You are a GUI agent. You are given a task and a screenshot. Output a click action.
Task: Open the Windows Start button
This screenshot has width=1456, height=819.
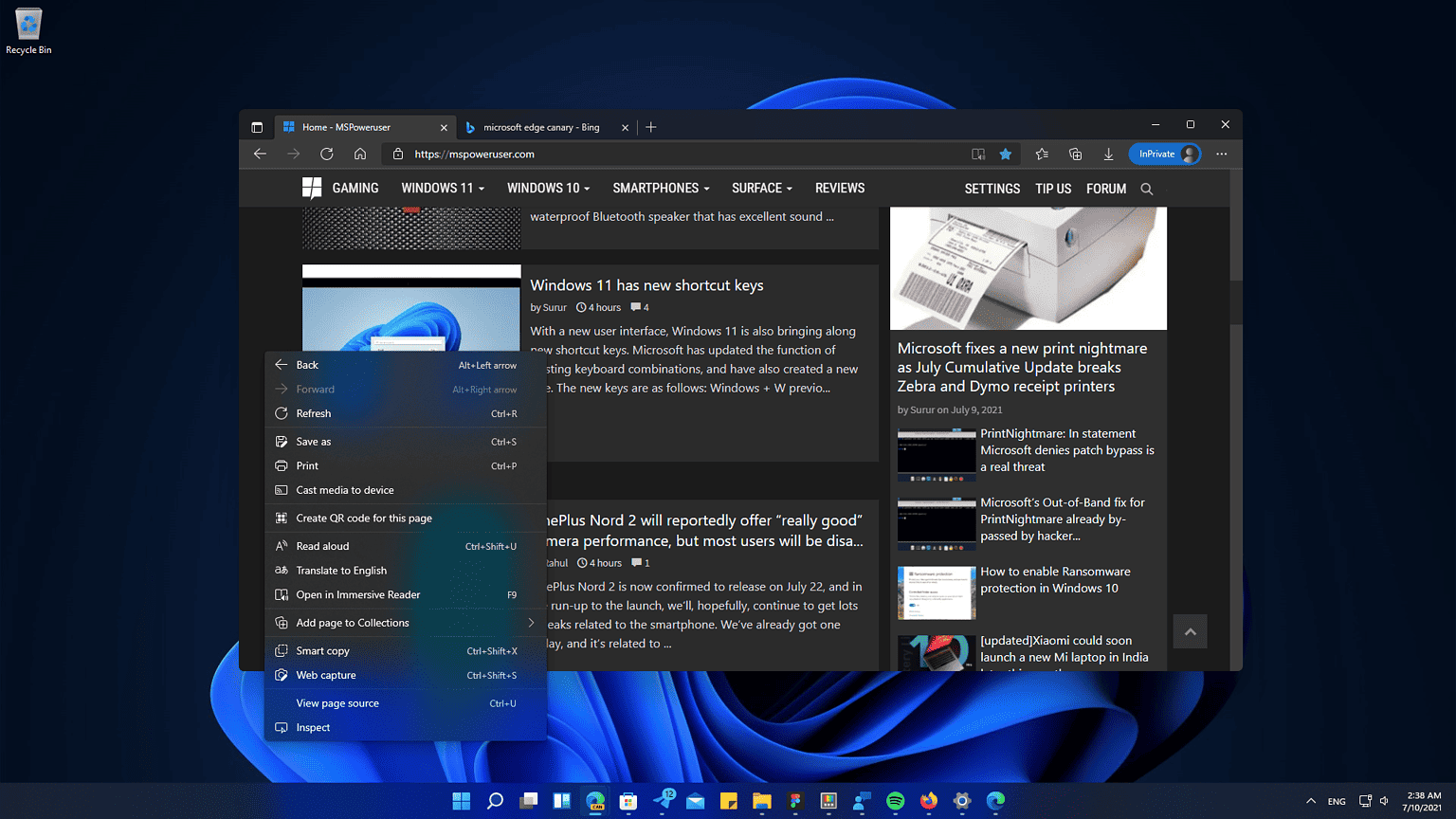(462, 801)
